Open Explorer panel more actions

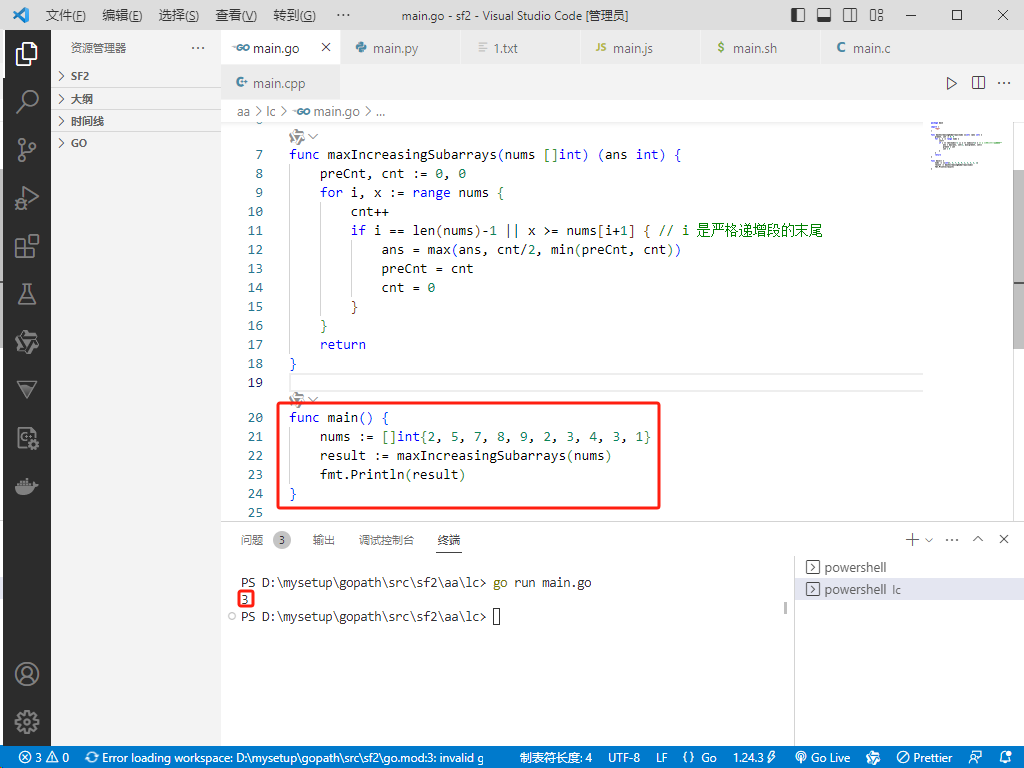point(198,48)
